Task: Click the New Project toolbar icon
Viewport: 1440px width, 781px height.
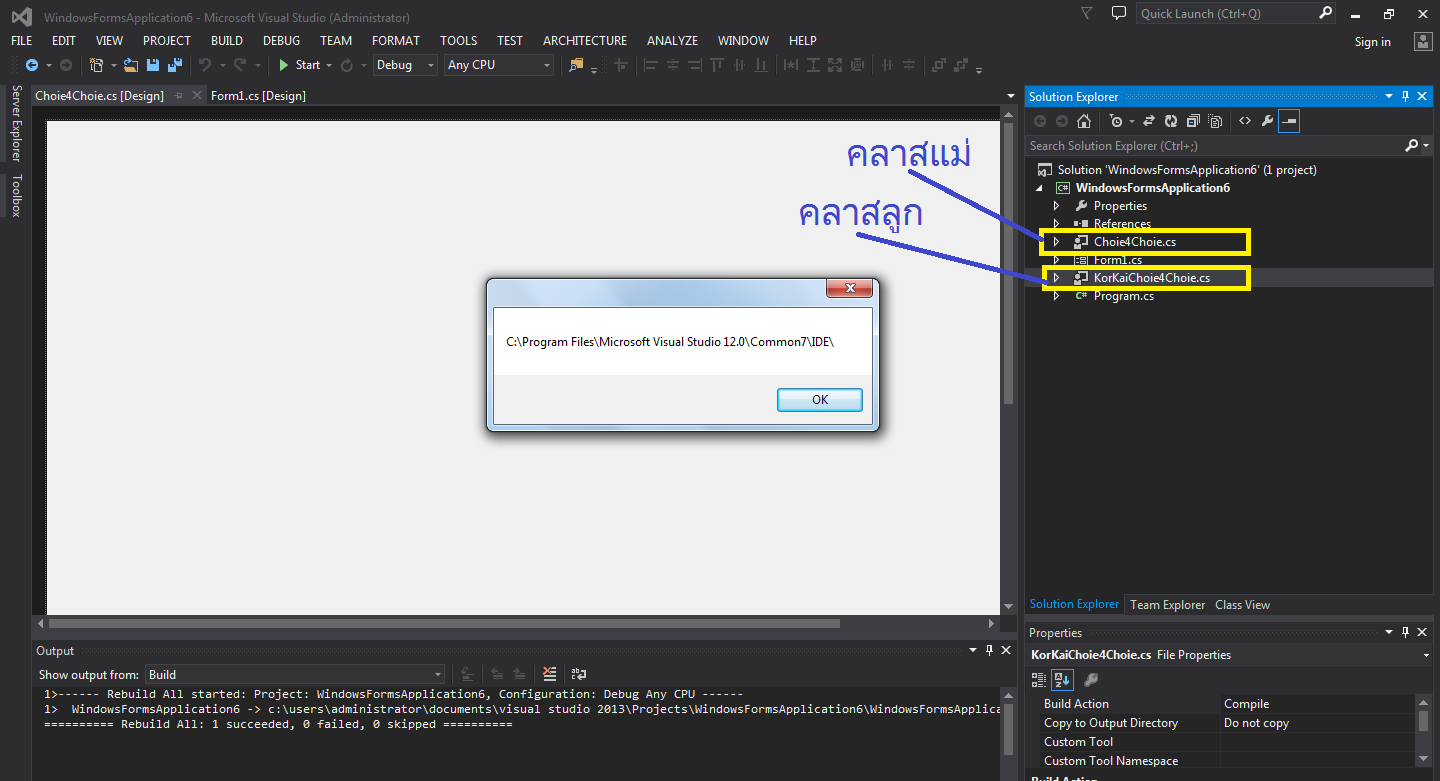Action: click(96, 65)
